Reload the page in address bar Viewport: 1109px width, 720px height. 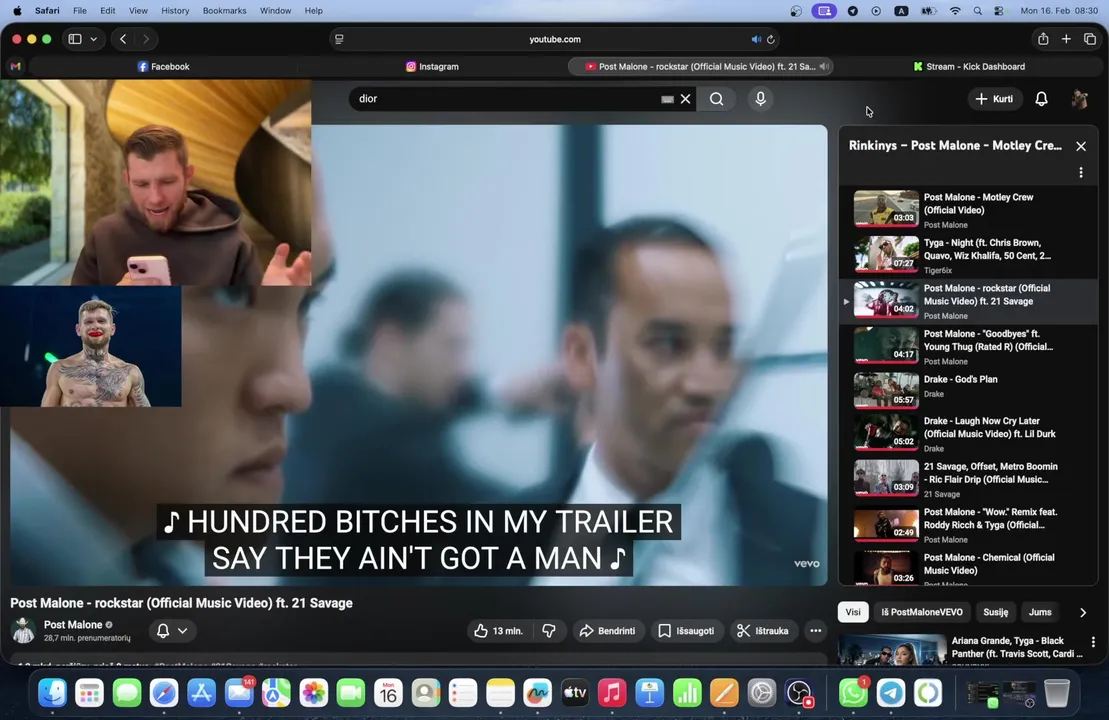click(771, 40)
